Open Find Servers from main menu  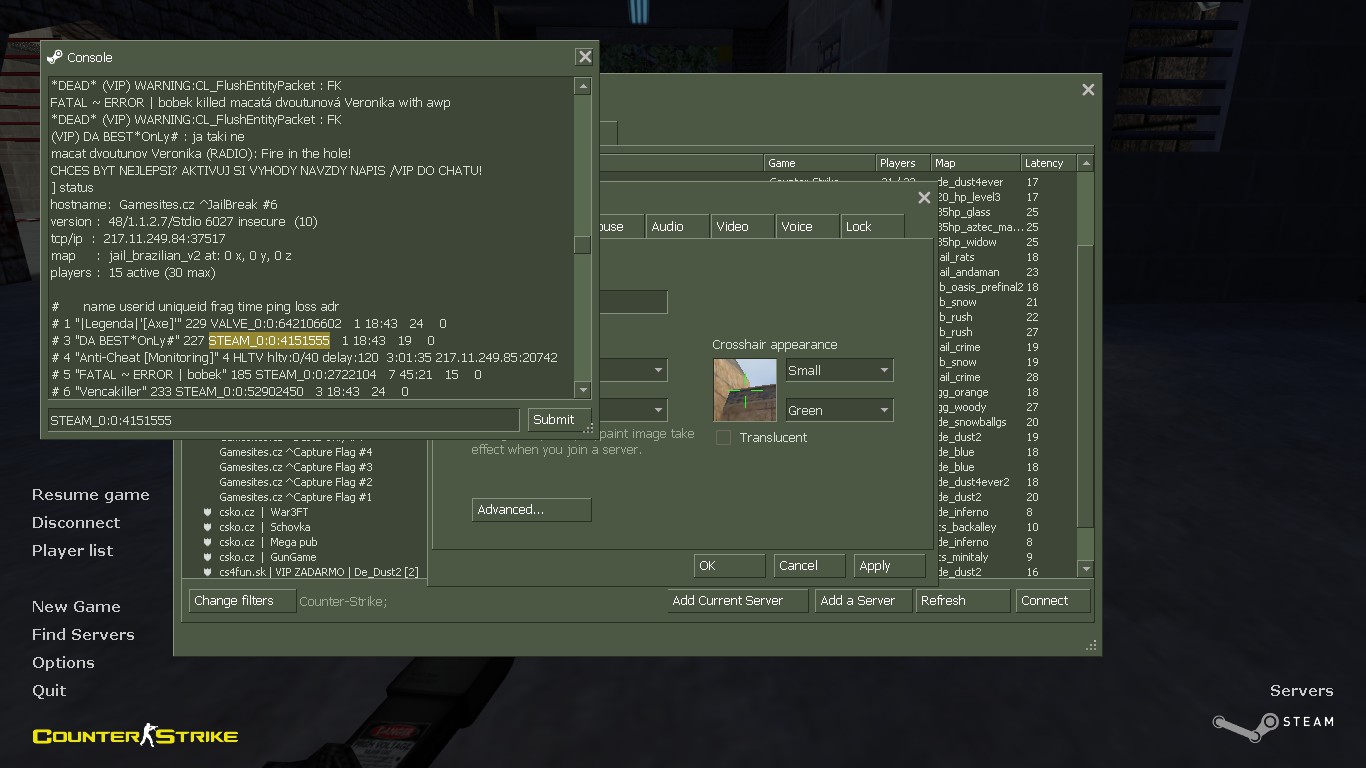pyautogui.click(x=83, y=635)
